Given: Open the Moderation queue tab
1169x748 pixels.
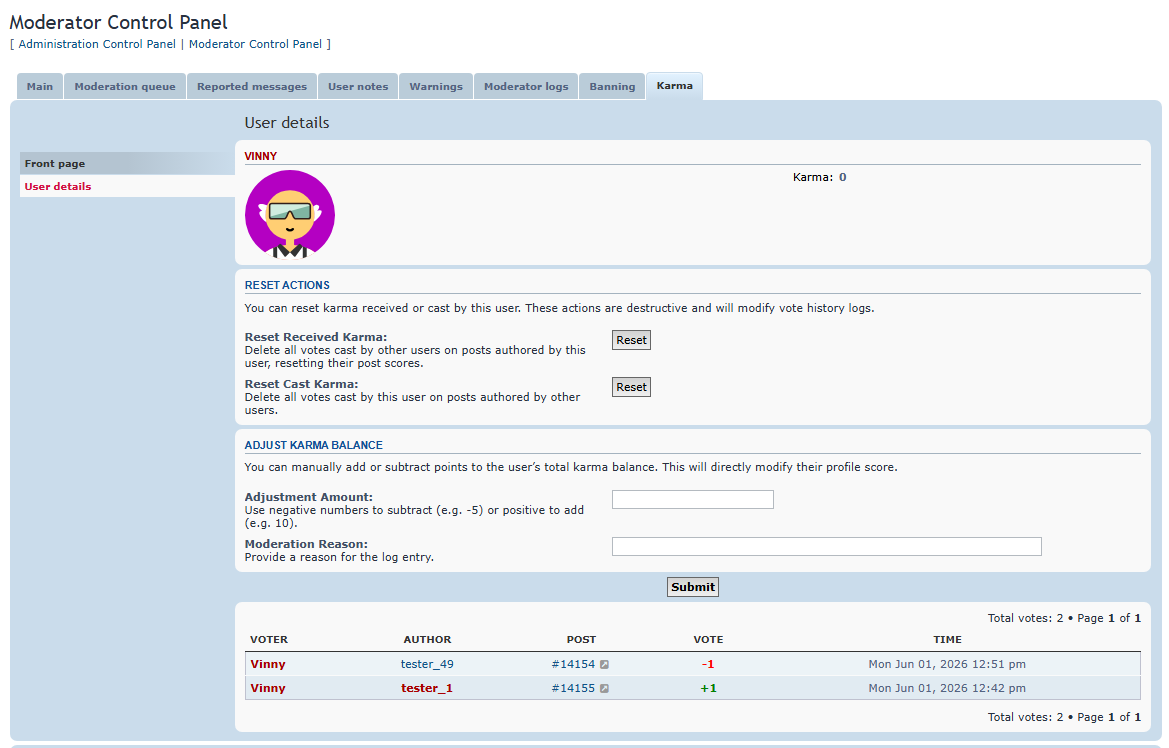Looking at the screenshot, I should (x=125, y=87).
